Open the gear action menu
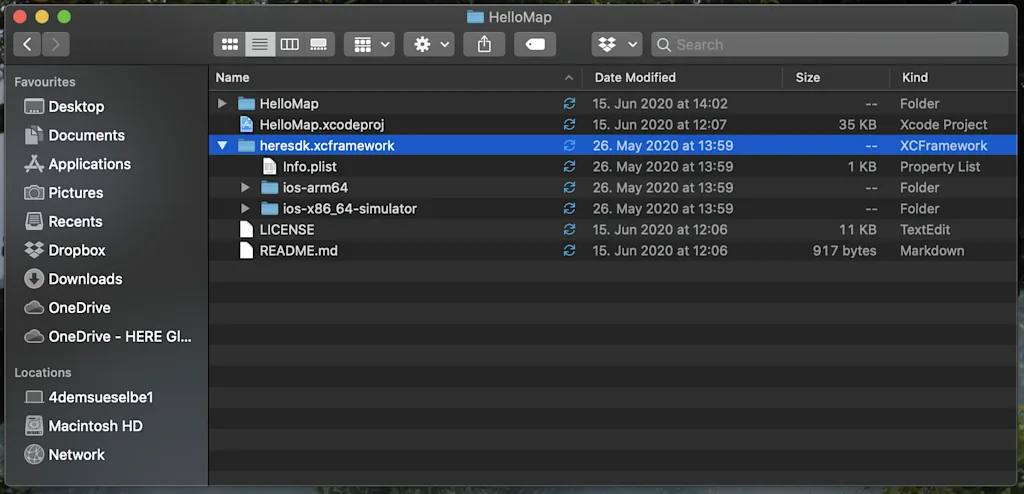This screenshot has height=494, width=1024. (429, 44)
